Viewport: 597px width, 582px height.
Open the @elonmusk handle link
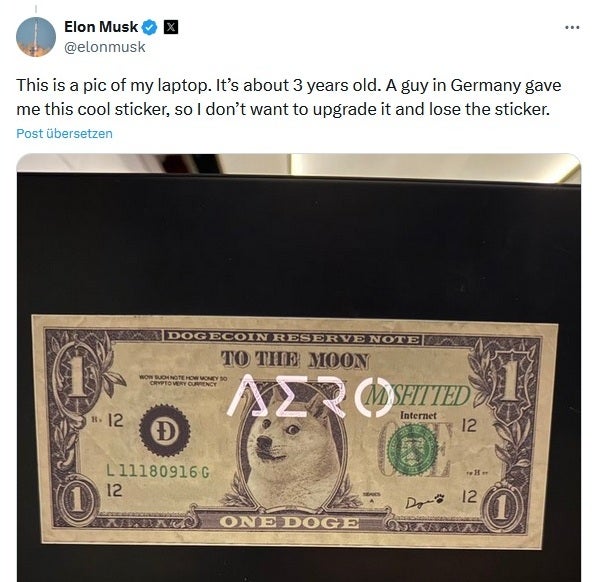click(x=105, y=47)
